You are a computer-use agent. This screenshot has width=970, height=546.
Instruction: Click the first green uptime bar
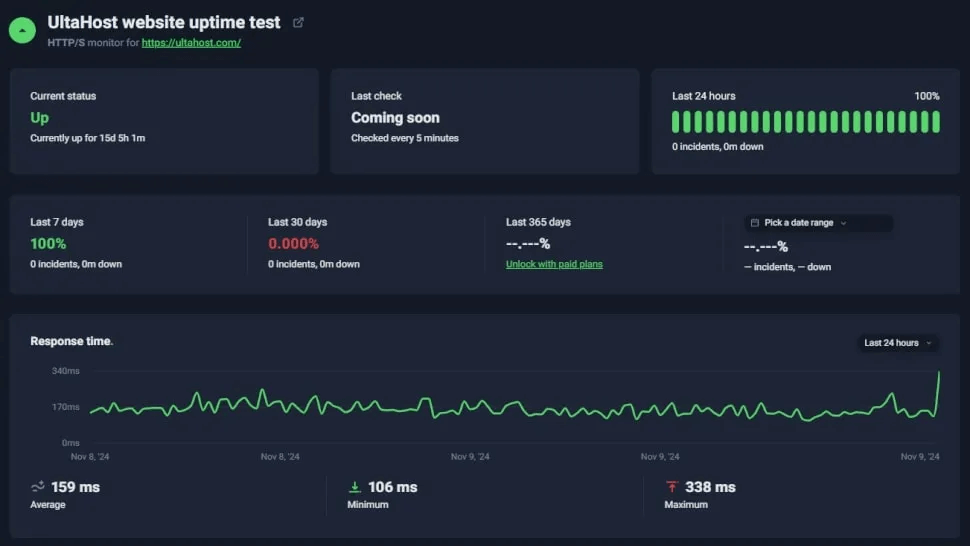(x=676, y=122)
